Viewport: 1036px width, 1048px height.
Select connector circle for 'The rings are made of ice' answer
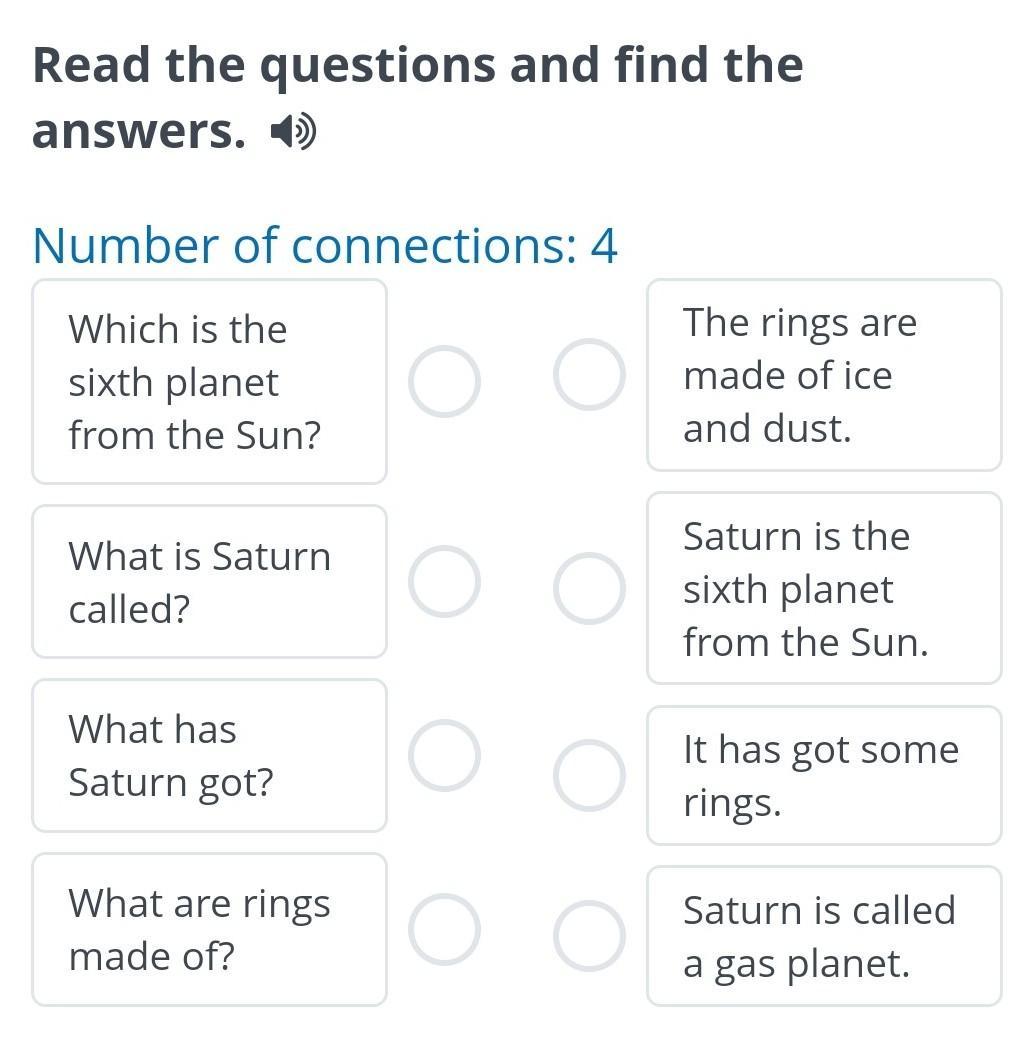tap(590, 374)
